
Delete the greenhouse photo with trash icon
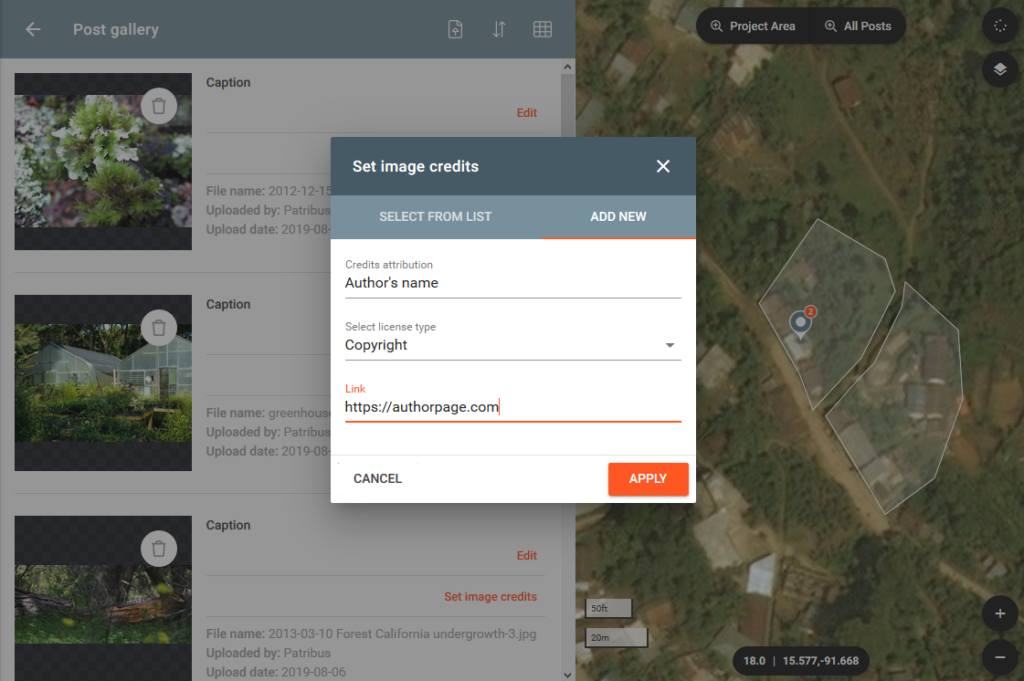(x=159, y=328)
